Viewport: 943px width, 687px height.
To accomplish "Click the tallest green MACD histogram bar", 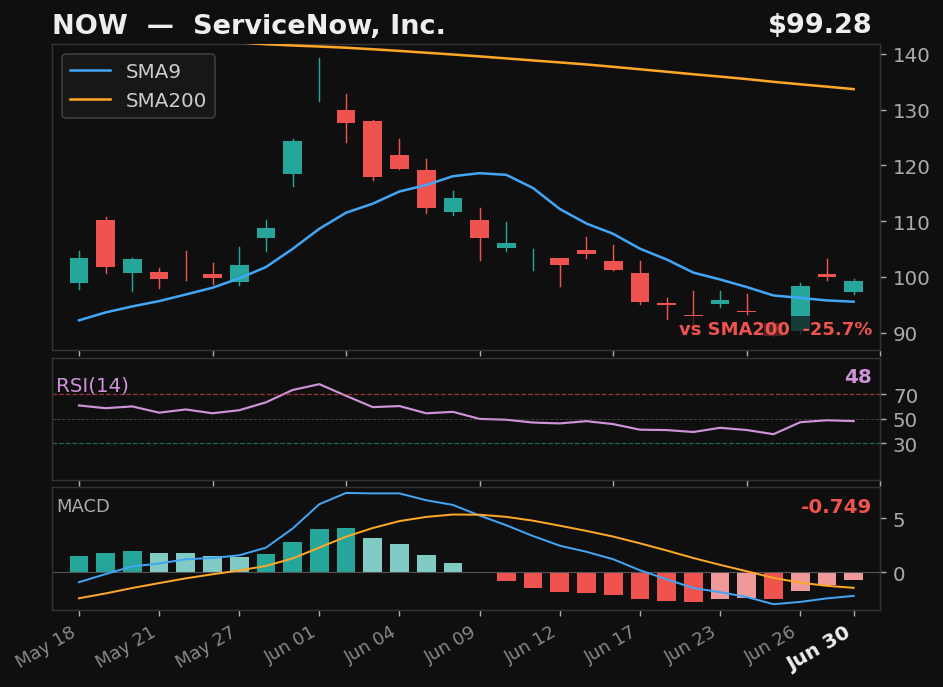I will pyautogui.click(x=346, y=550).
